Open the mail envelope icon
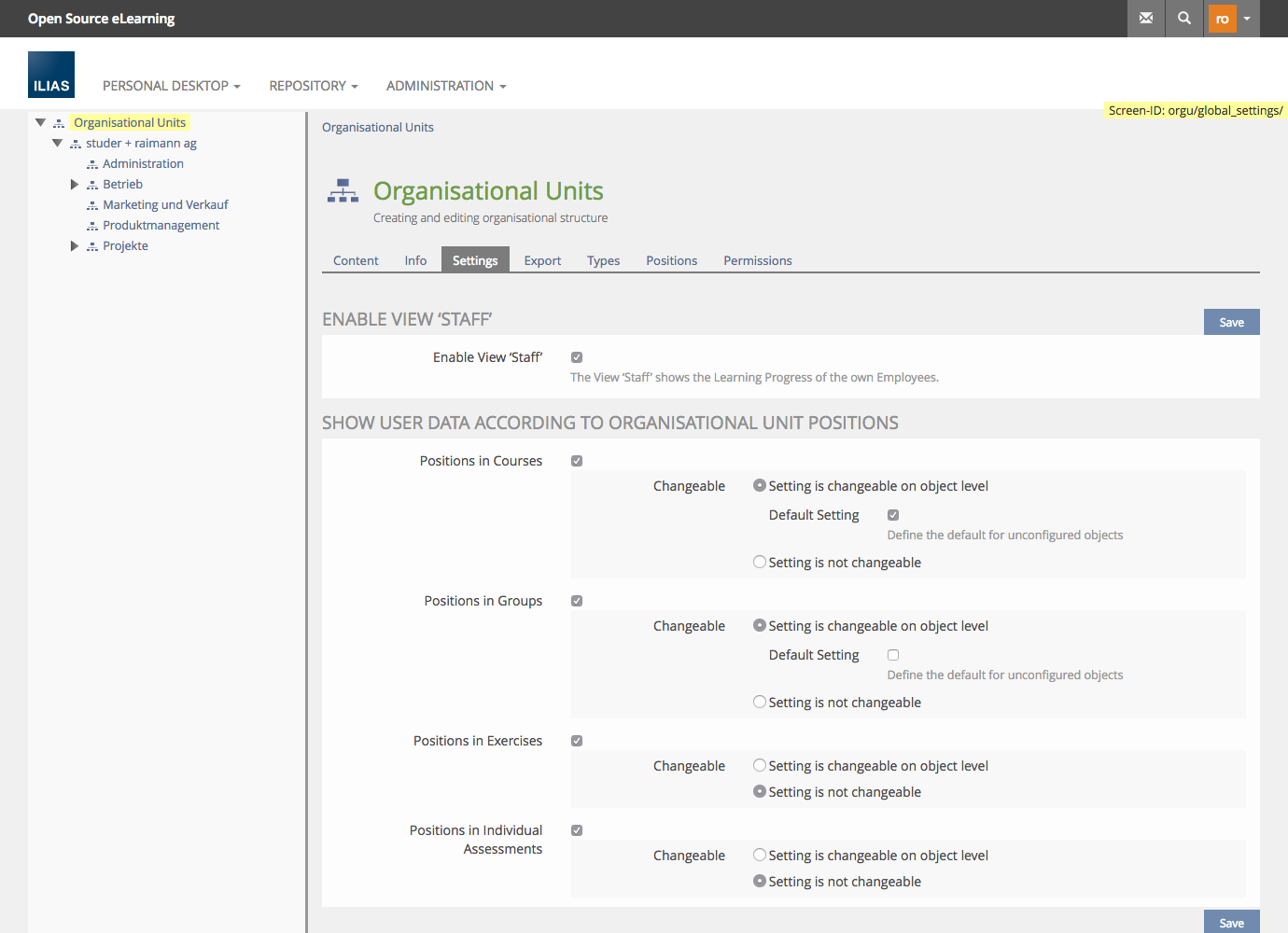 tap(1146, 19)
